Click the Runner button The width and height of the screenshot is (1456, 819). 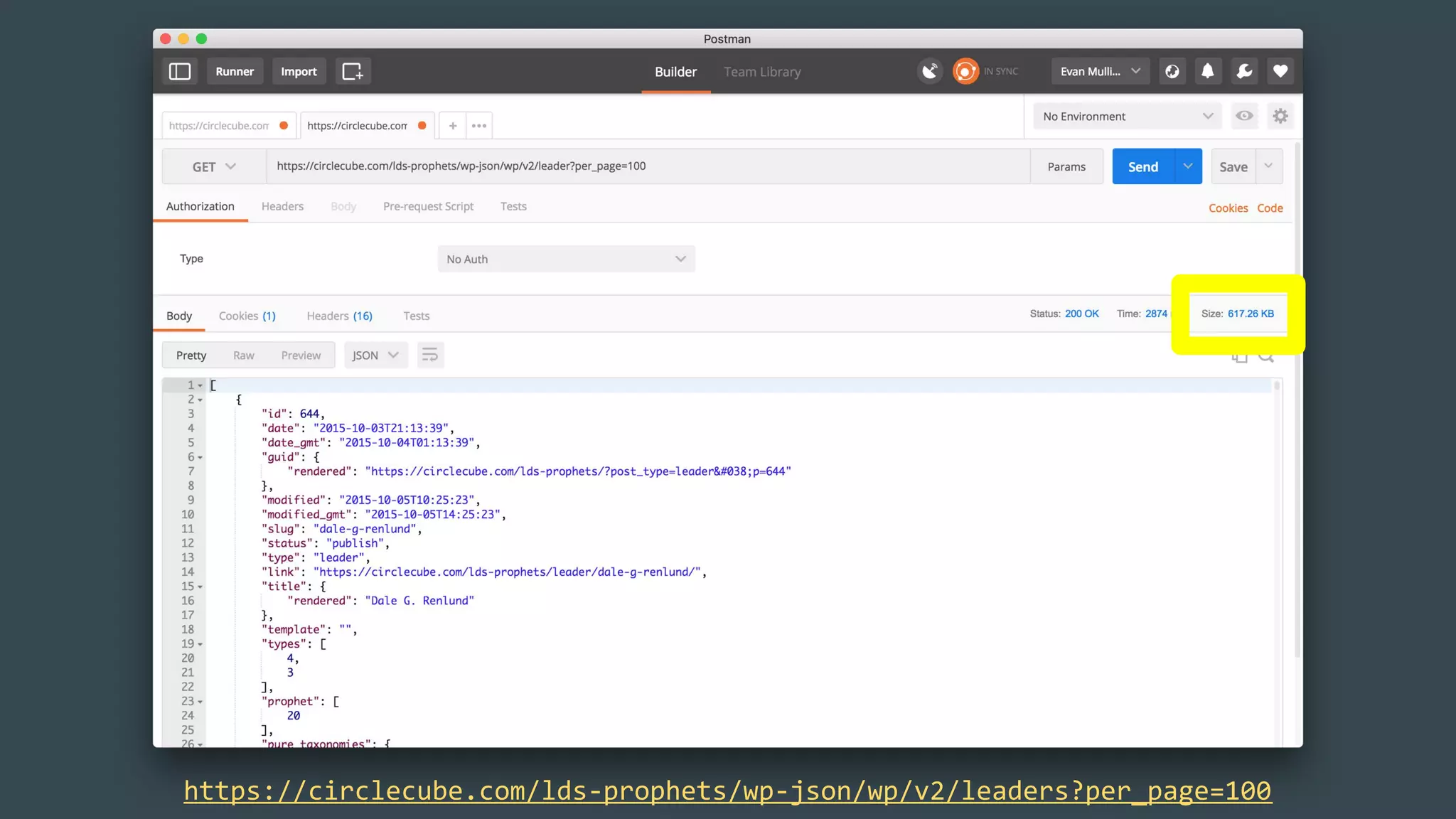click(x=235, y=71)
